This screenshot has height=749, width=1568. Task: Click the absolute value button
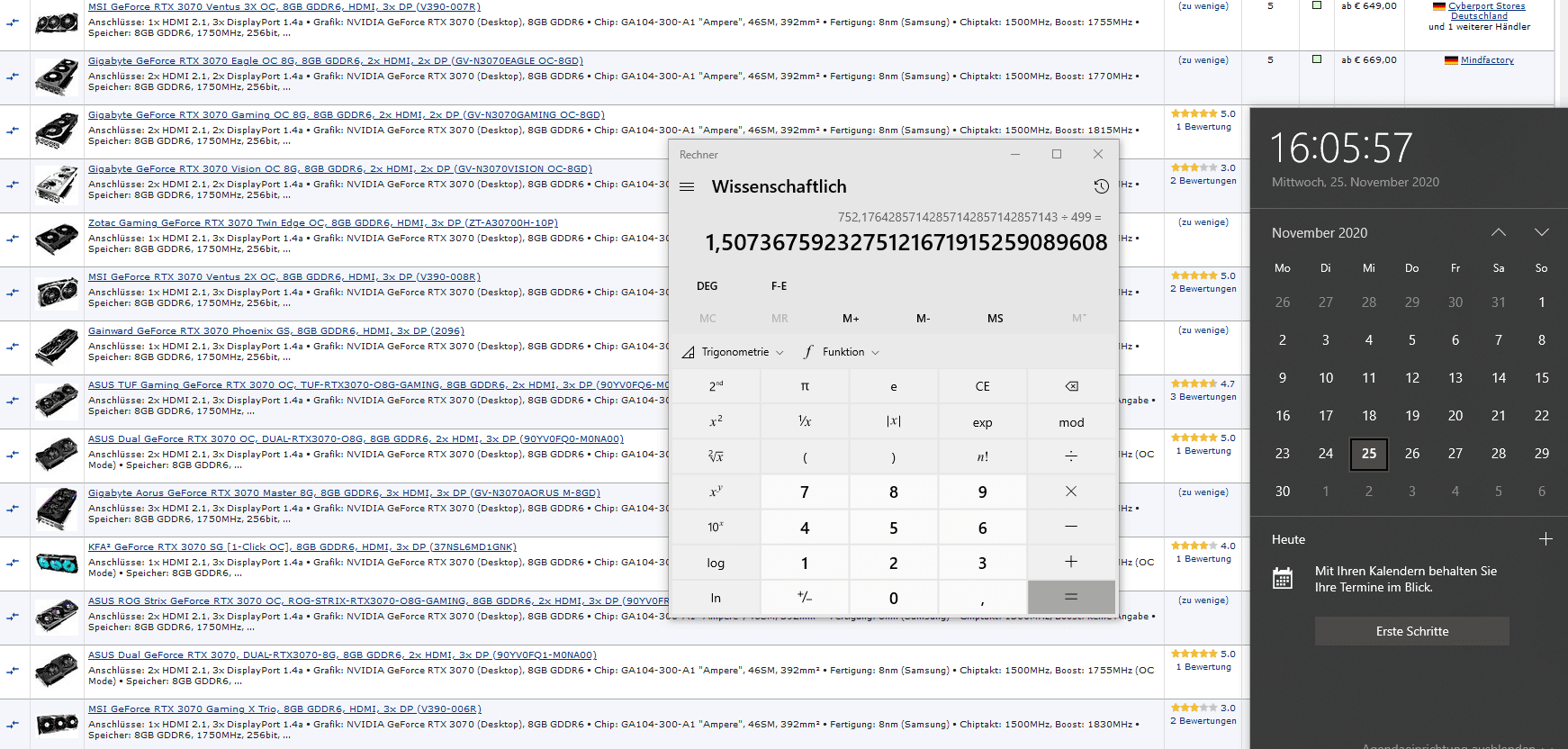[x=894, y=421]
